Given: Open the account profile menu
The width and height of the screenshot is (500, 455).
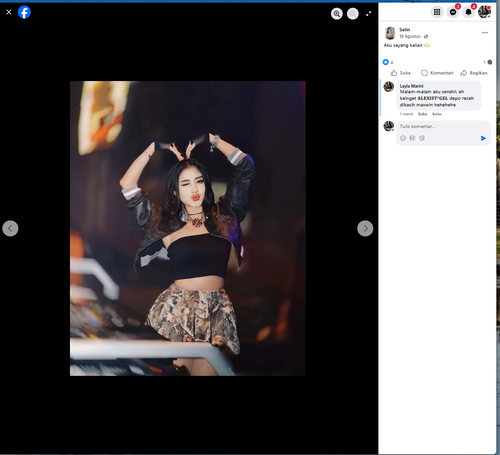Looking at the screenshot, I should click(484, 12).
